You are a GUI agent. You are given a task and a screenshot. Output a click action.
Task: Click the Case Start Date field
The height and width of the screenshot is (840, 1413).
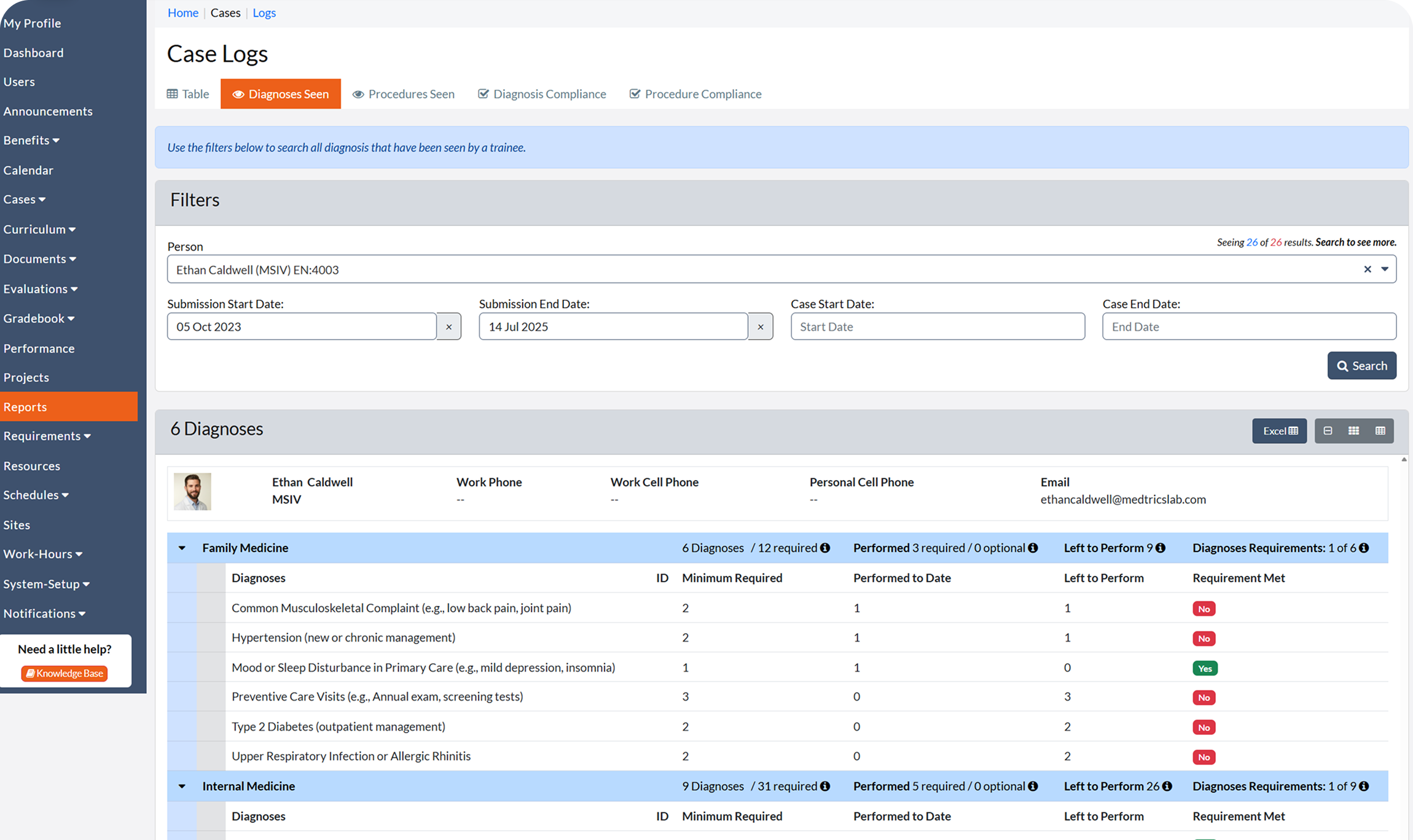pyautogui.click(x=937, y=327)
